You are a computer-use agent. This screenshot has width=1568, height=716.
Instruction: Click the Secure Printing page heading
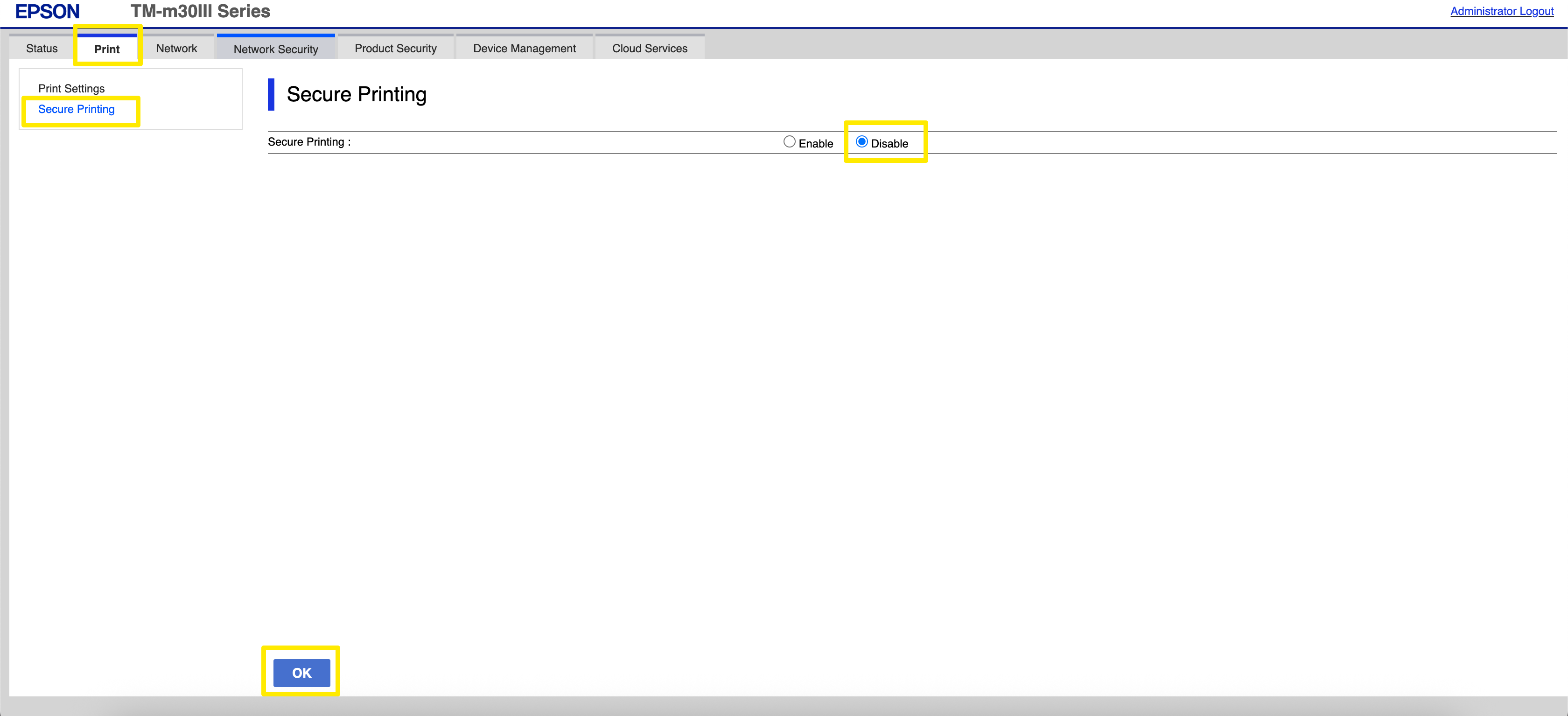coord(356,94)
